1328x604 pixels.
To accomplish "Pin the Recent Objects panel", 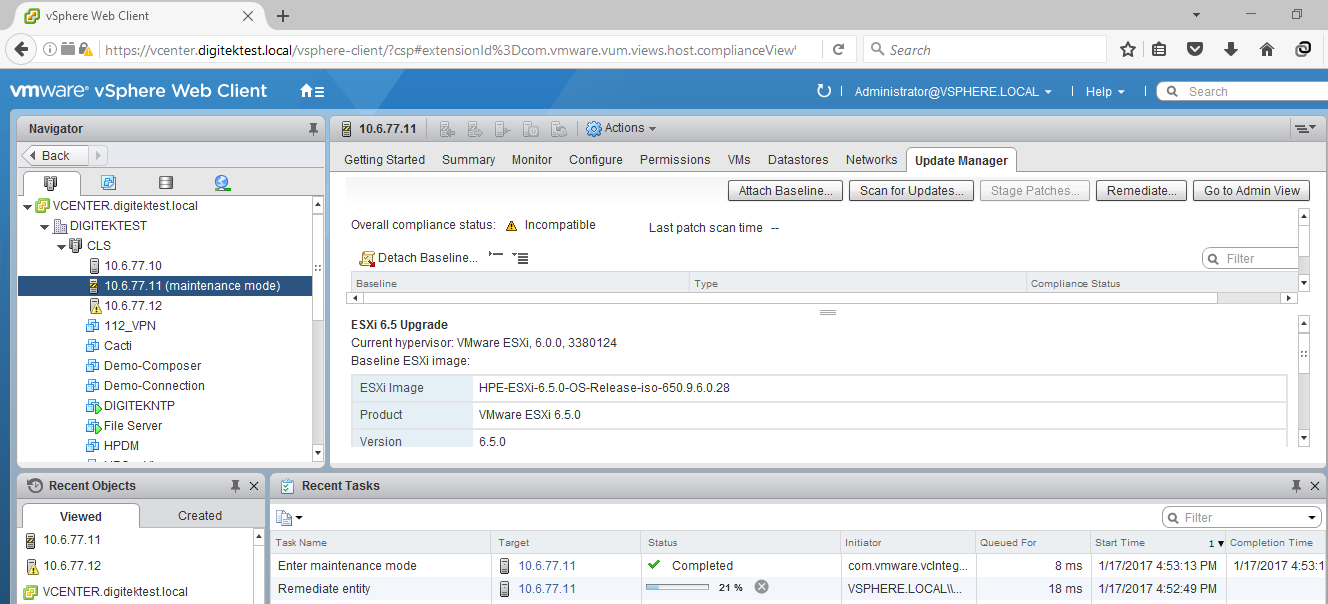I will tap(235, 486).
